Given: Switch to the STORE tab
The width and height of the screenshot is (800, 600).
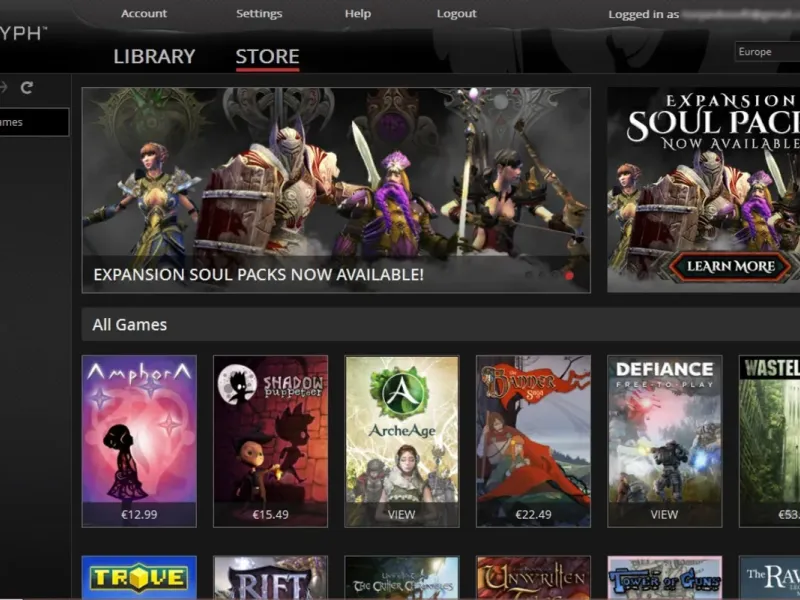Looking at the screenshot, I should (x=267, y=57).
